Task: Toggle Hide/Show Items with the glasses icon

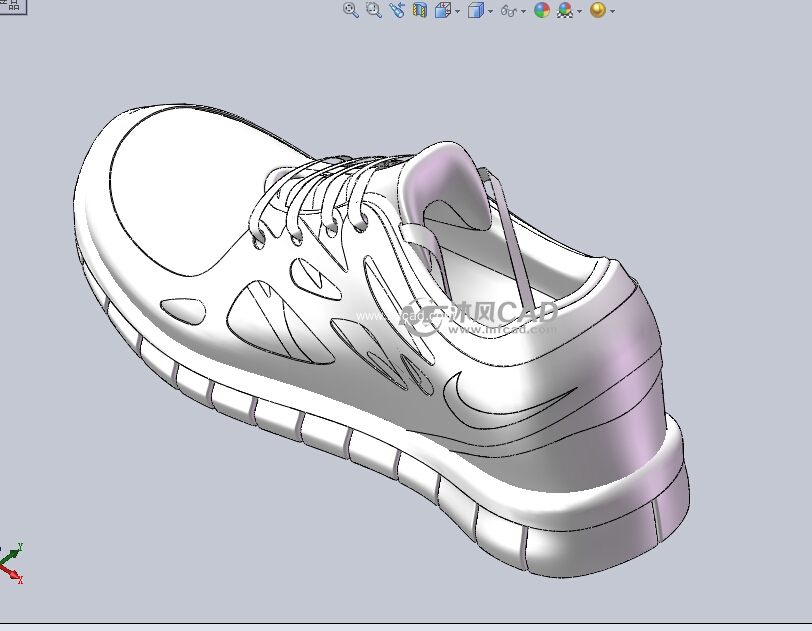Action: tap(508, 10)
